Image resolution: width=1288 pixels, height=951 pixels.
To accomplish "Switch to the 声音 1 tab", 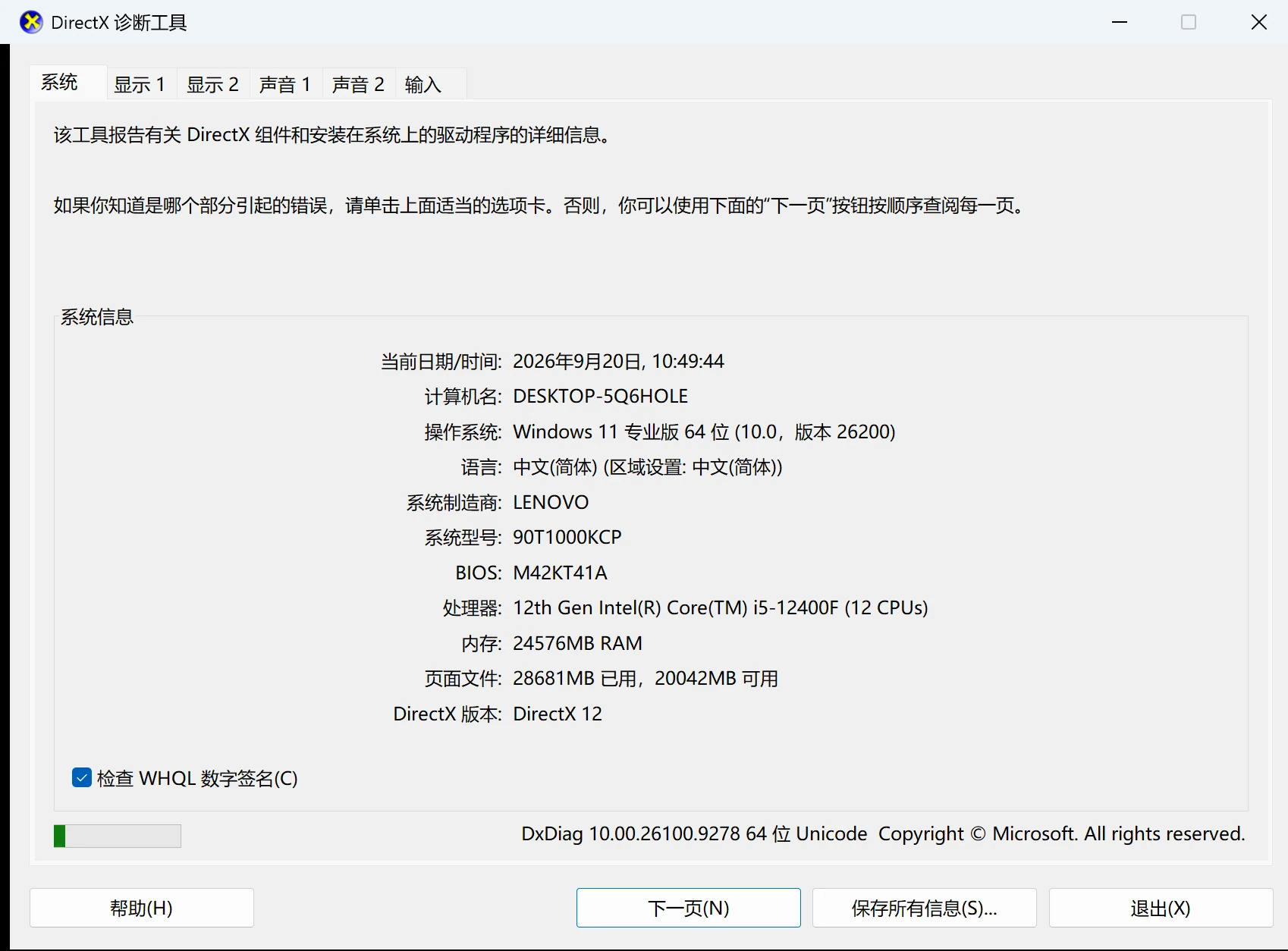I will click(x=285, y=84).
